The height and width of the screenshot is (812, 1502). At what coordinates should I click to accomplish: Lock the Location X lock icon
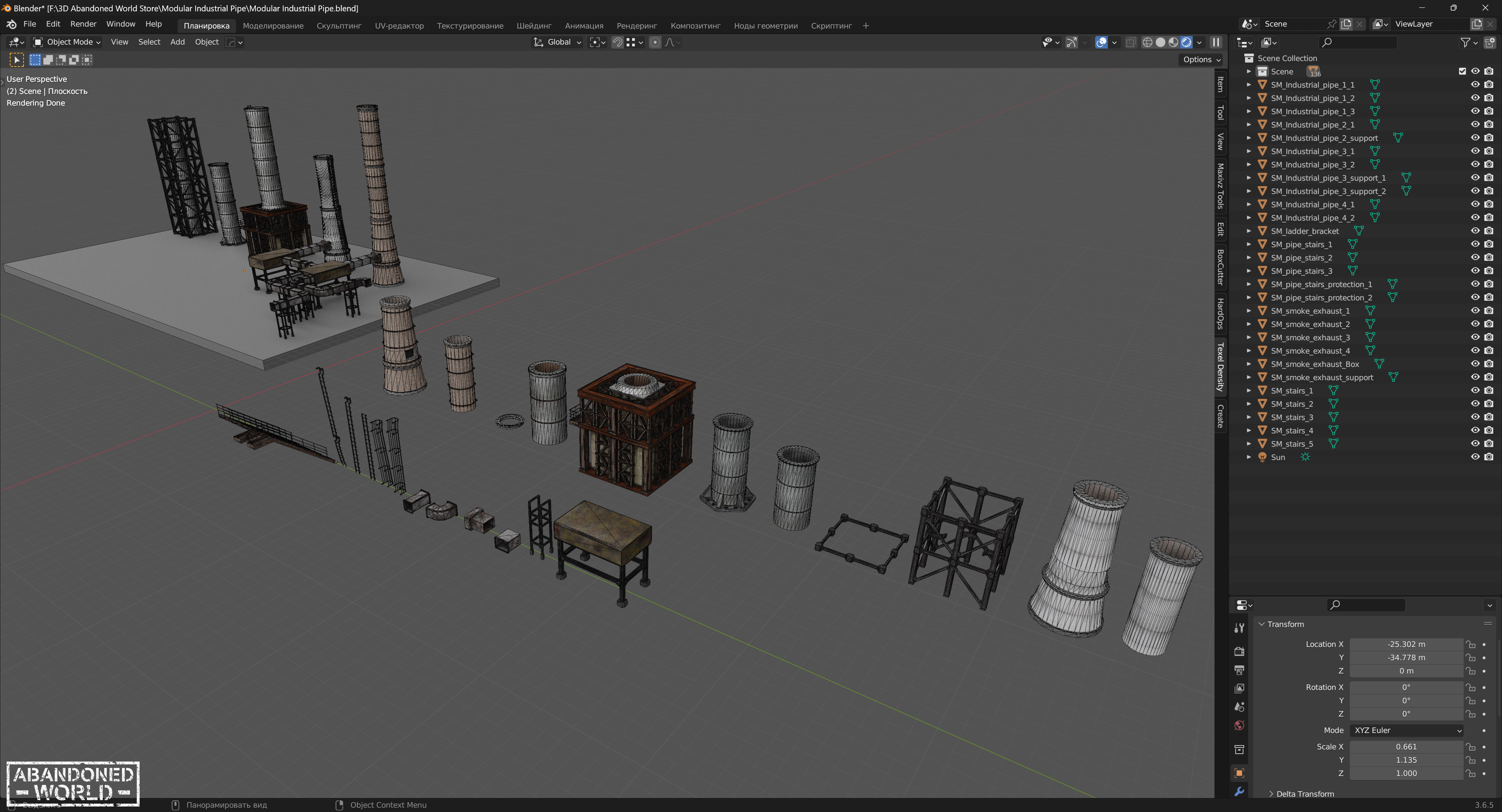tap(1471, 644)
